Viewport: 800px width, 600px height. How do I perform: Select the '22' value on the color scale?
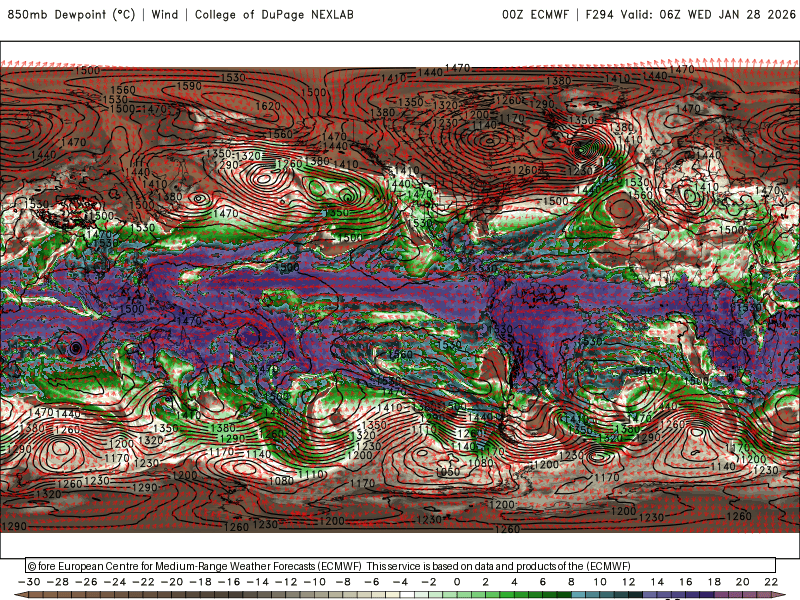[771, 582]
